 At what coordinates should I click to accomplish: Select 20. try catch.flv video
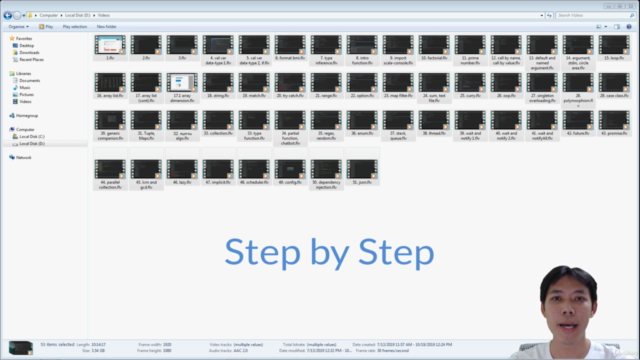click(290, 85)
